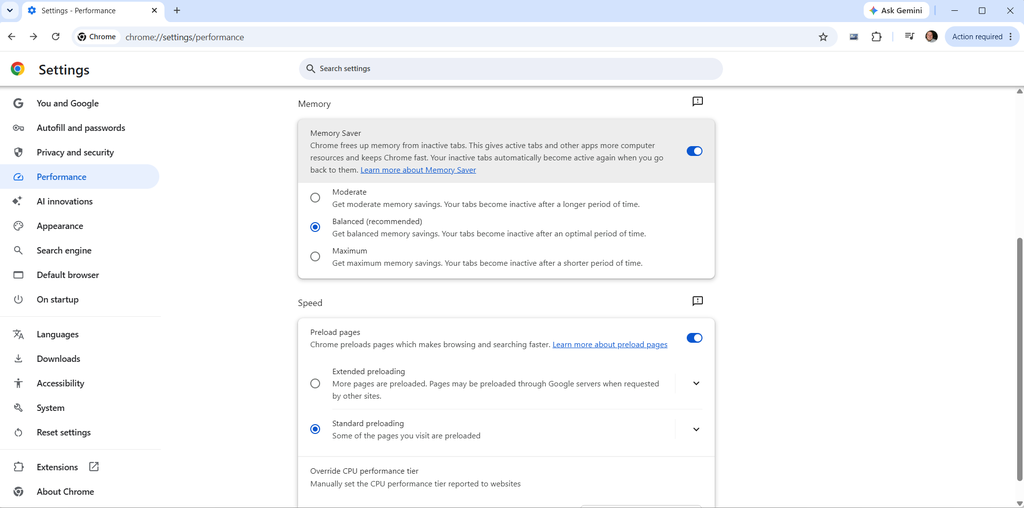Click the shield icon for Privacy
Image resolution: width=1024 pixels, height=508 pixels.
pos(18,152)
